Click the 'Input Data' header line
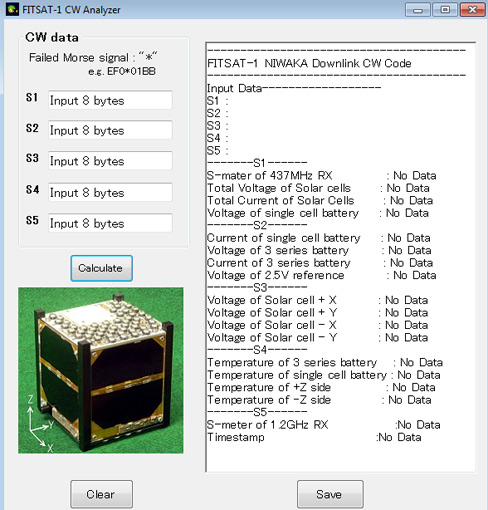488x510 pixels. (294, 88)
